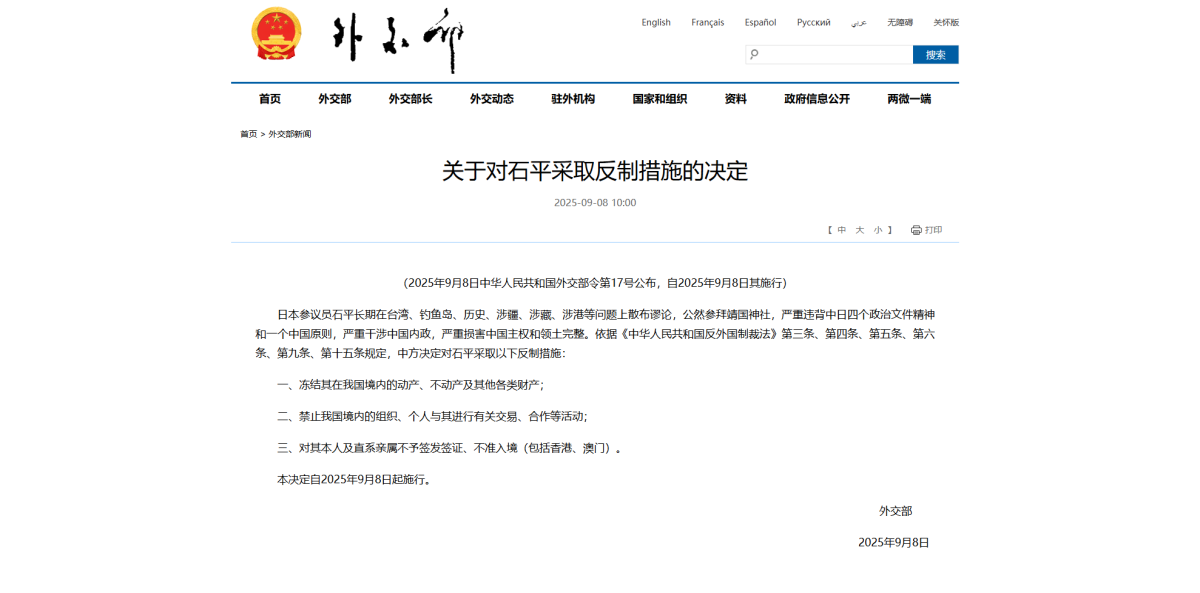Click the 外交部 calligraphy logo
Viewport: 1200px width, 593px height.
(x=398, y=40)
